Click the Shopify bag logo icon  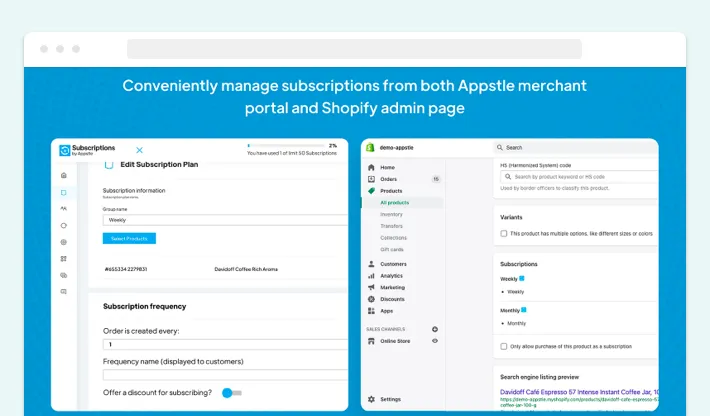(370, 148)
